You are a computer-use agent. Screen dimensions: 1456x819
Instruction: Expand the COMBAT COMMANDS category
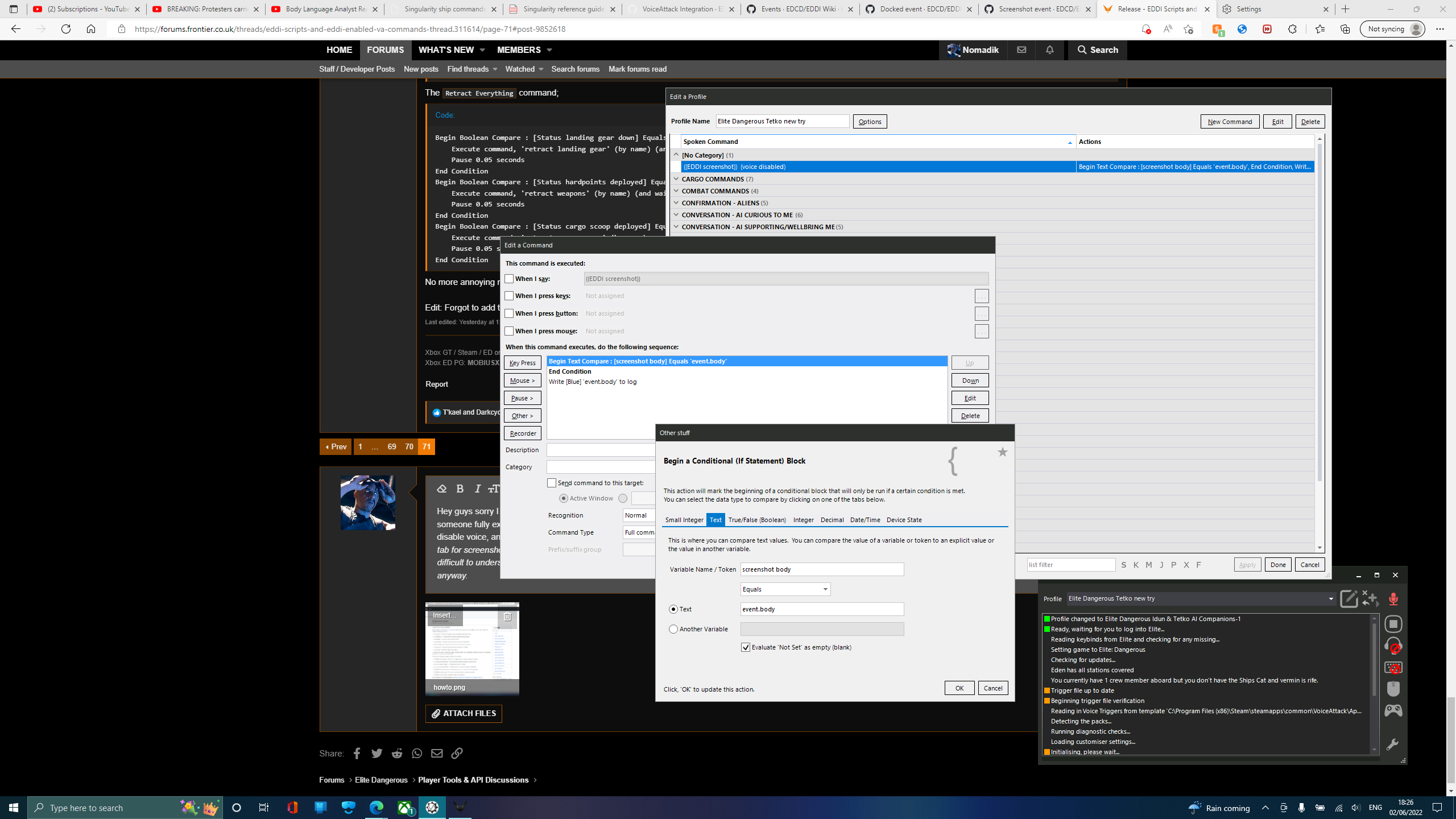(676, 191)
